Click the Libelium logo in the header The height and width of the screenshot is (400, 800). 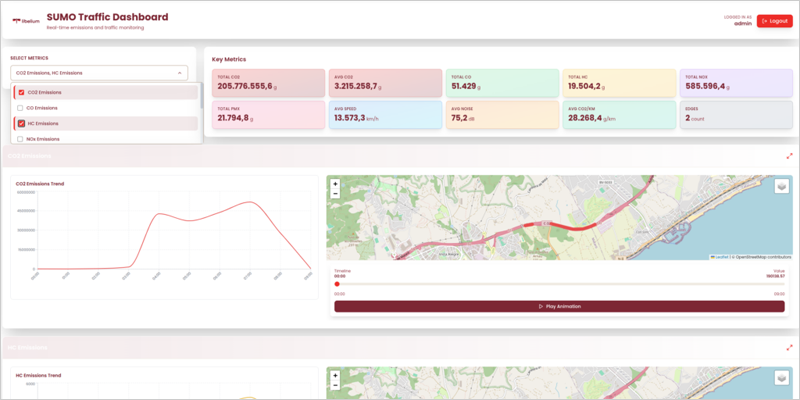click(25, 21)
